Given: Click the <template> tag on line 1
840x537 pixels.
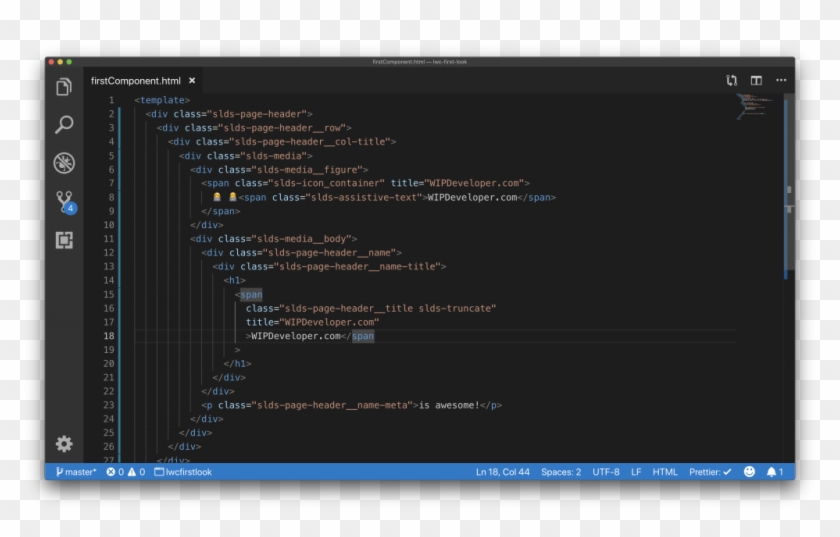Looking at the screenshot, I should pos(162,100).
